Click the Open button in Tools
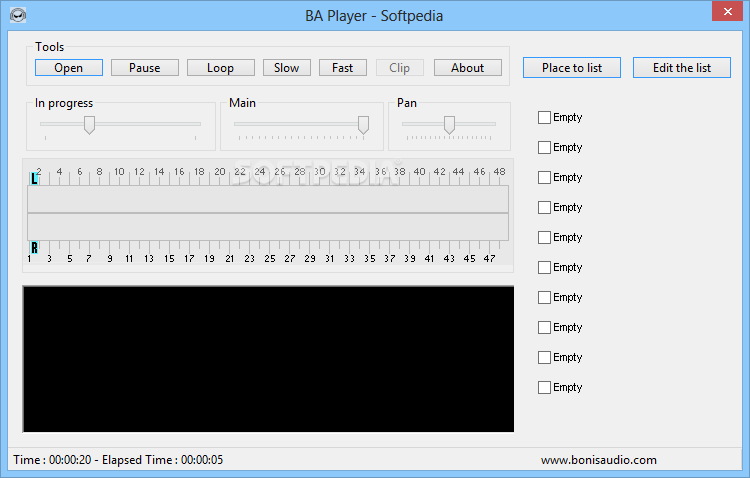Screen dimensions: 750x478 pyautogui.click(x=69, y=67)
